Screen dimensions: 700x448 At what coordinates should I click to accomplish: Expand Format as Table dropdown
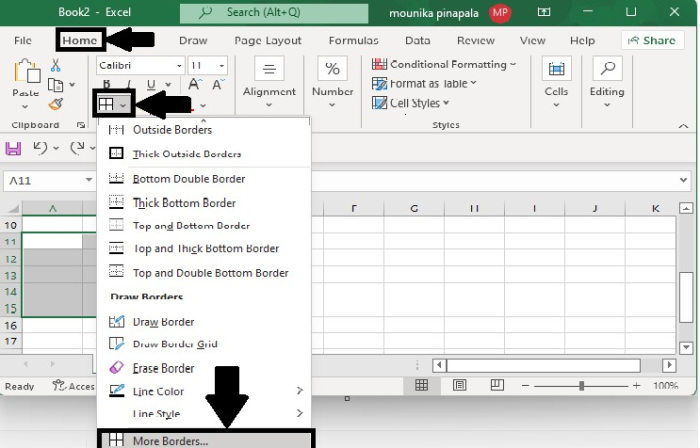coord(473,83)
